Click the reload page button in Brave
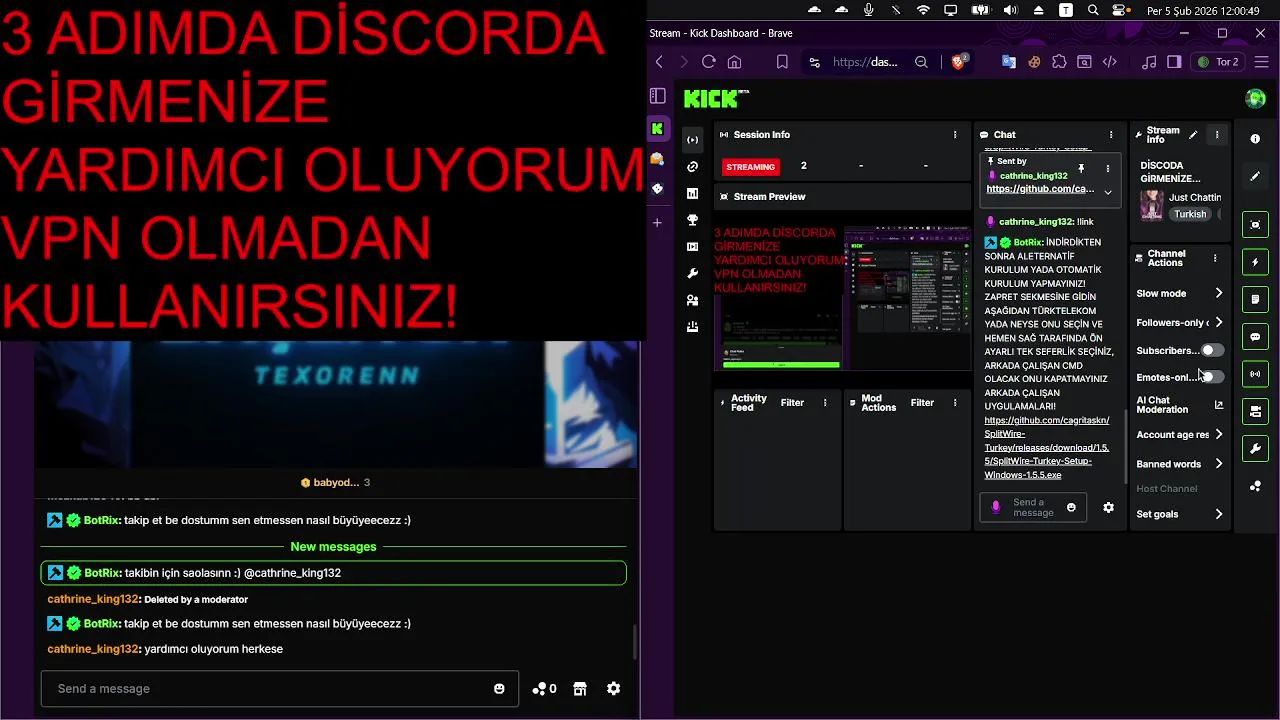 tap(708, 62)
